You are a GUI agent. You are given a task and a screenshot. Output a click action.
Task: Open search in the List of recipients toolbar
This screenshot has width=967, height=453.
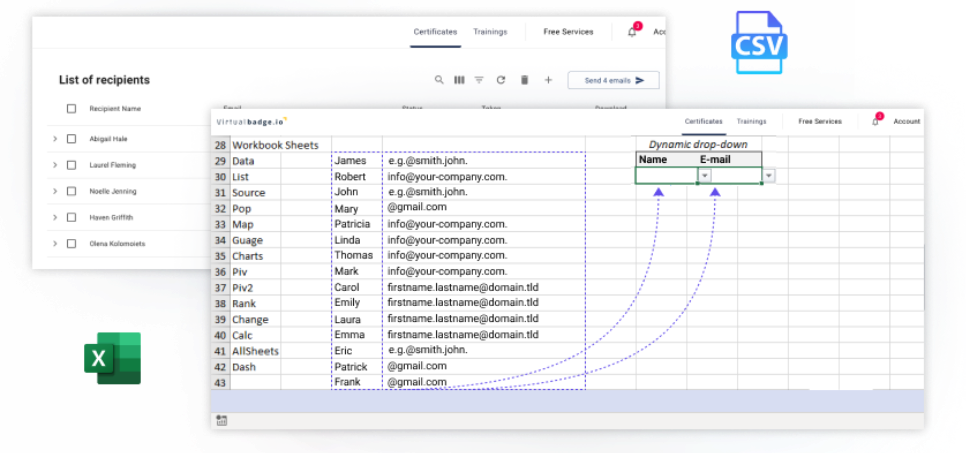pos(439,80)
